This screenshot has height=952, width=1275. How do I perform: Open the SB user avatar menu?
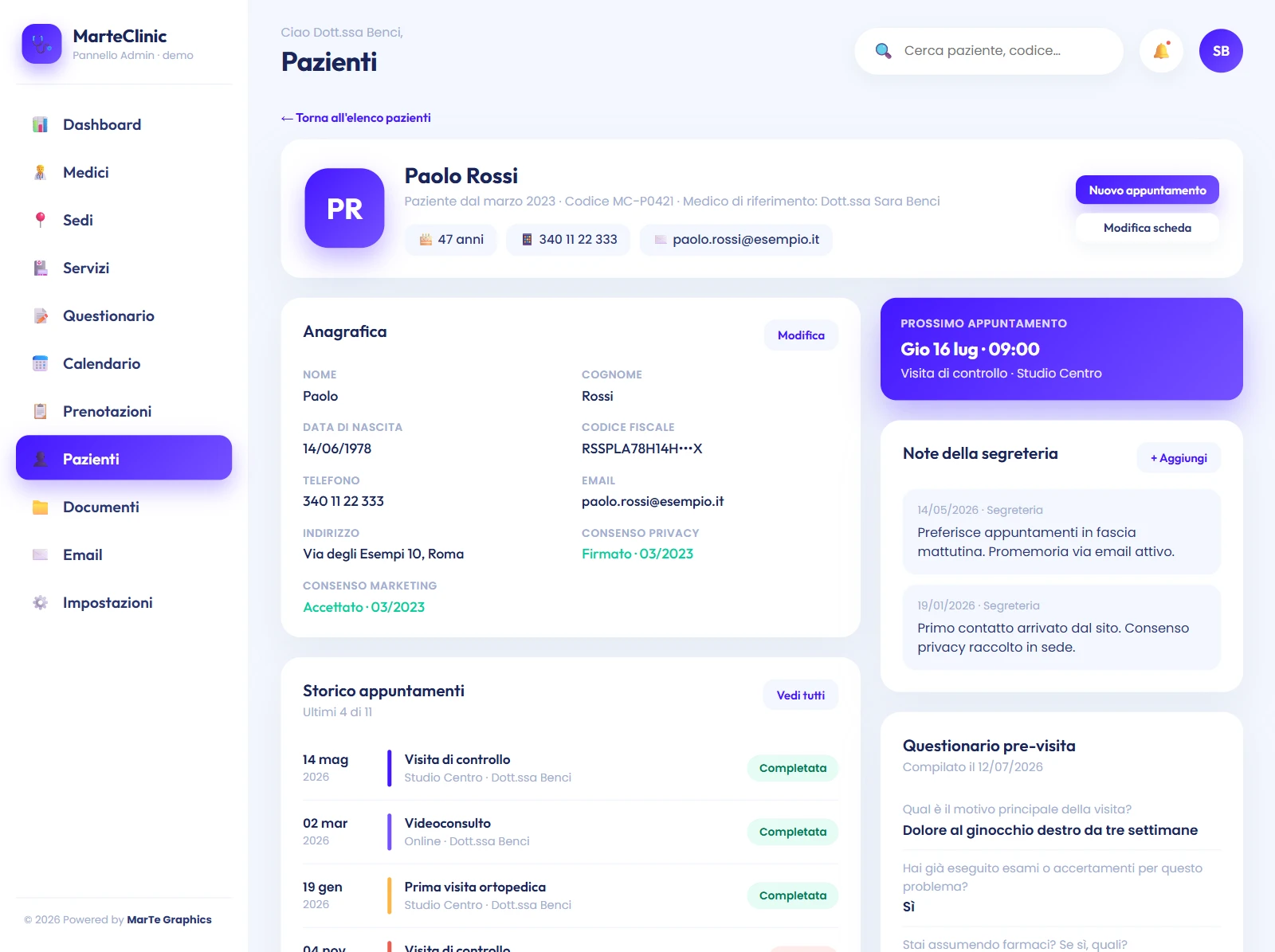pyautogui.click(x=1221, y=51)
